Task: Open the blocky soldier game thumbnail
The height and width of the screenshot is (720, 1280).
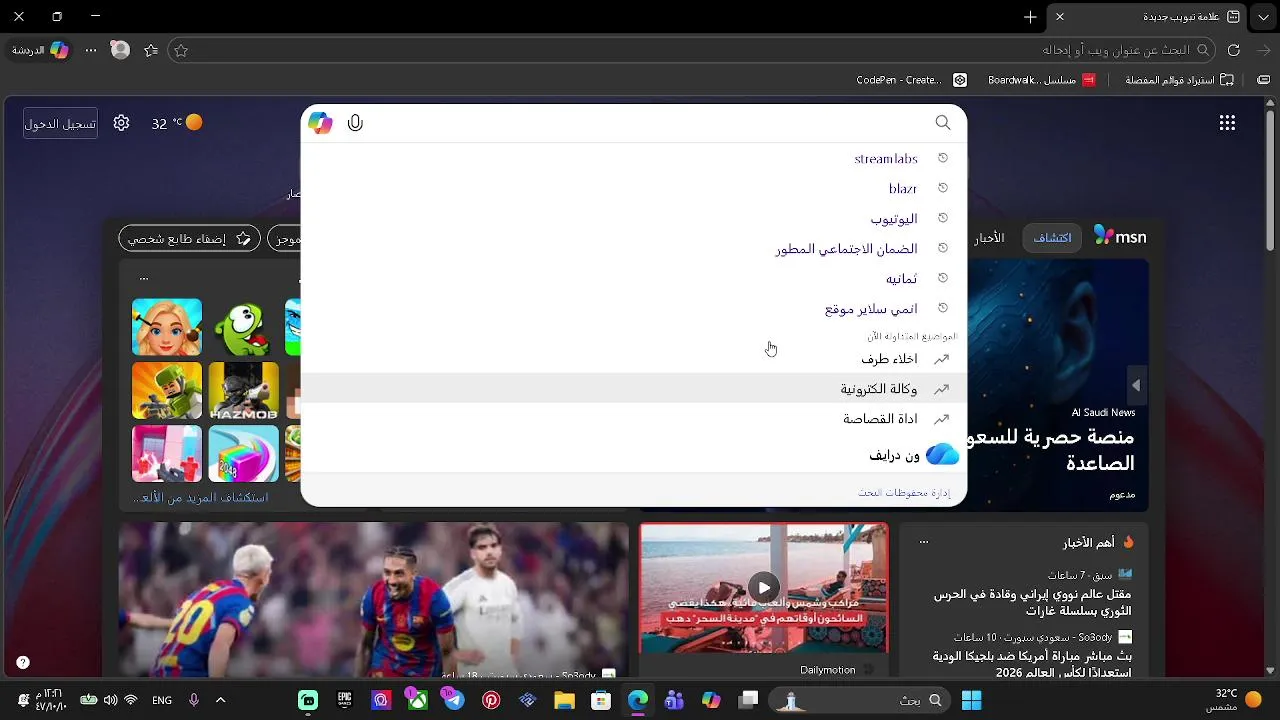Action: tap(167, 390)
